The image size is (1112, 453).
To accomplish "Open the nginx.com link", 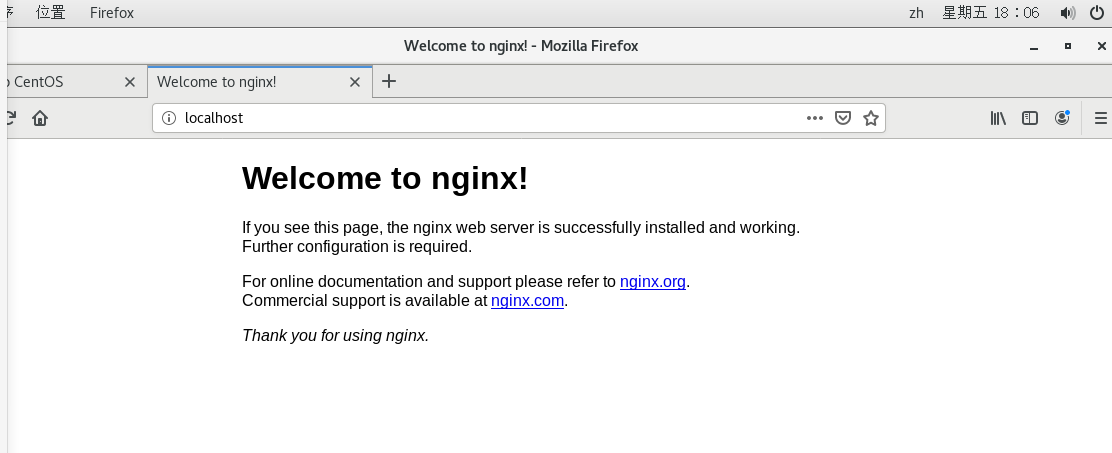I will point(527,301).
